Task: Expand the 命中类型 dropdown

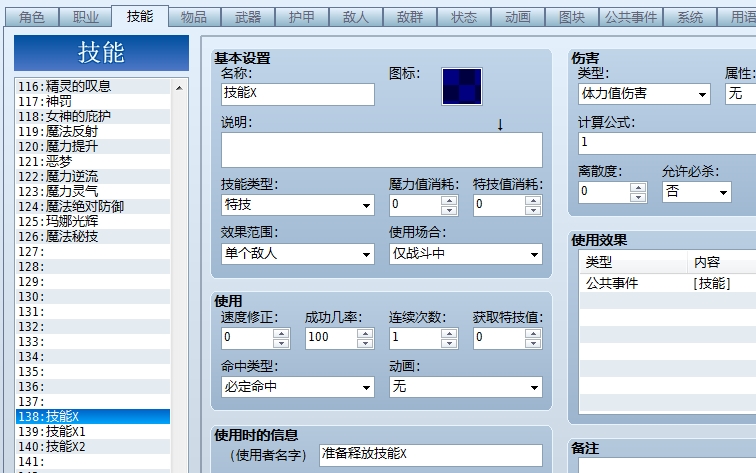Action: coord(298,387)
